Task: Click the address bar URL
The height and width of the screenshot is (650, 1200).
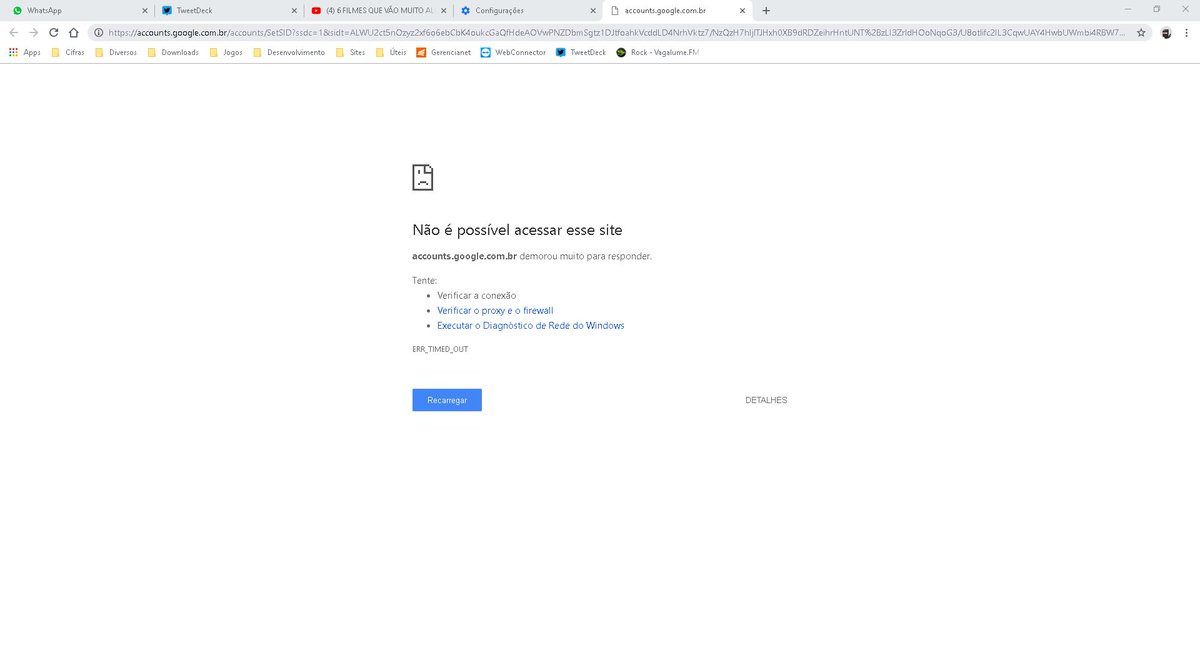Action: click(616, 32)
